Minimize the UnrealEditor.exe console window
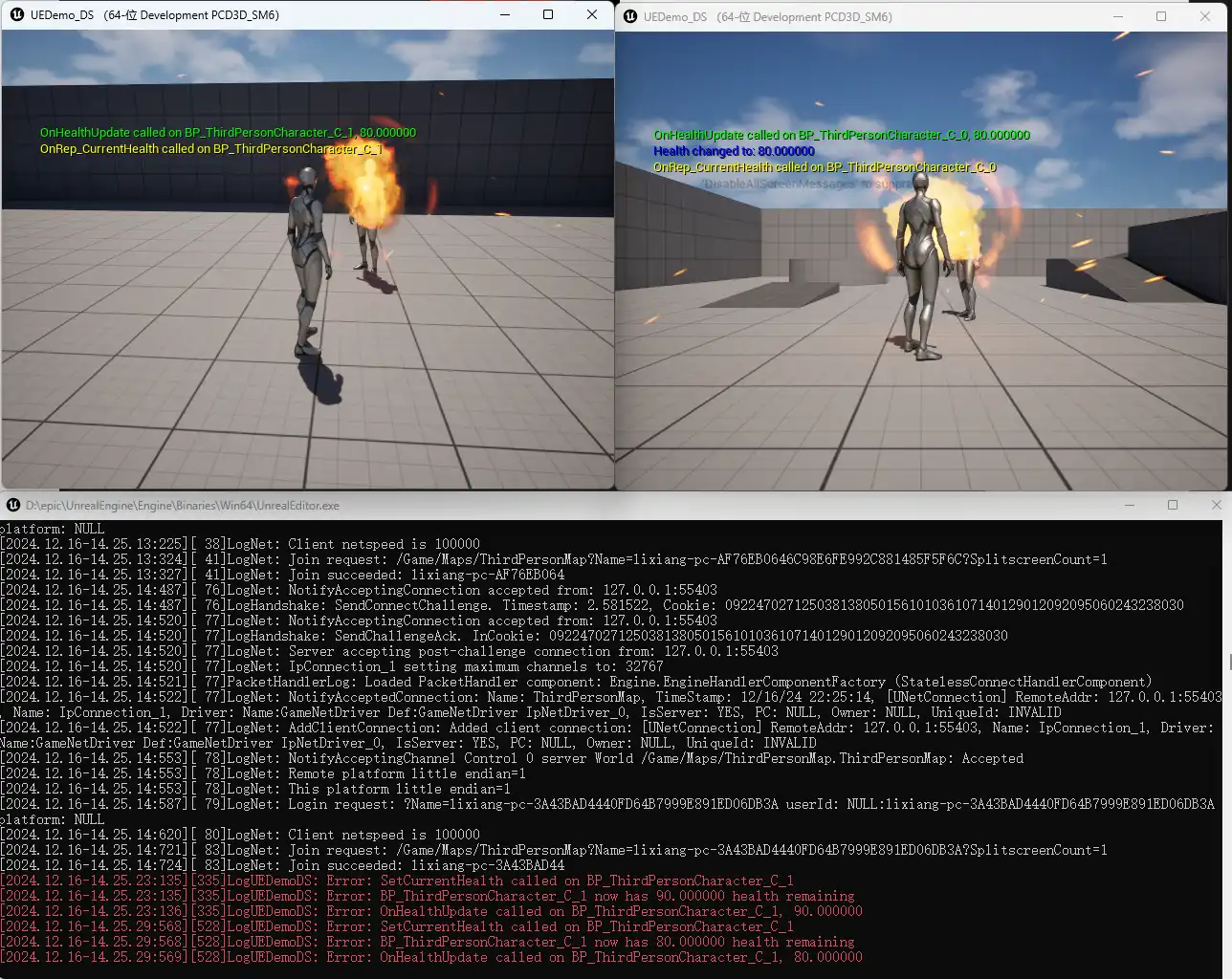 [x=1129, y=505]
